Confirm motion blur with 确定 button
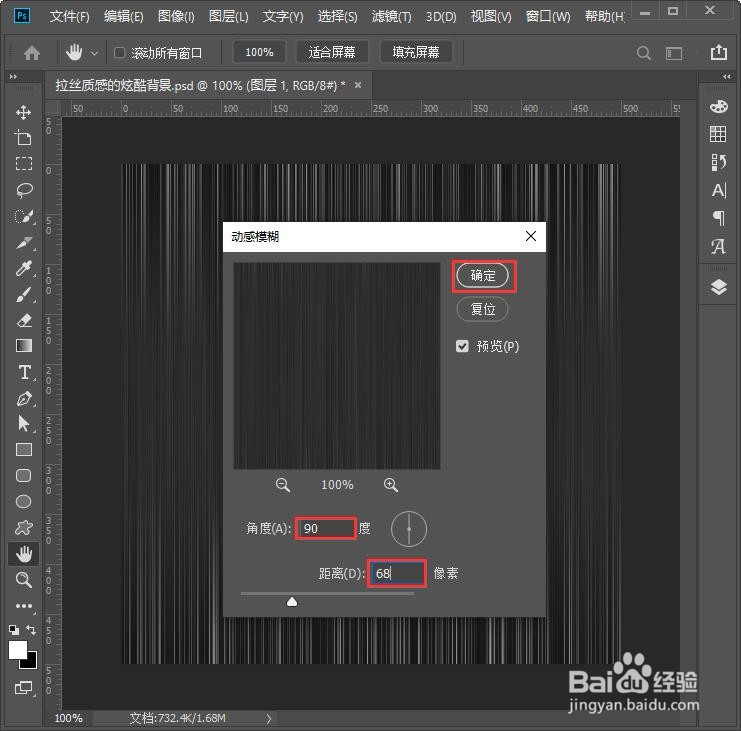Viewport: 741px width, 731px height. click(x=483, y=275)
